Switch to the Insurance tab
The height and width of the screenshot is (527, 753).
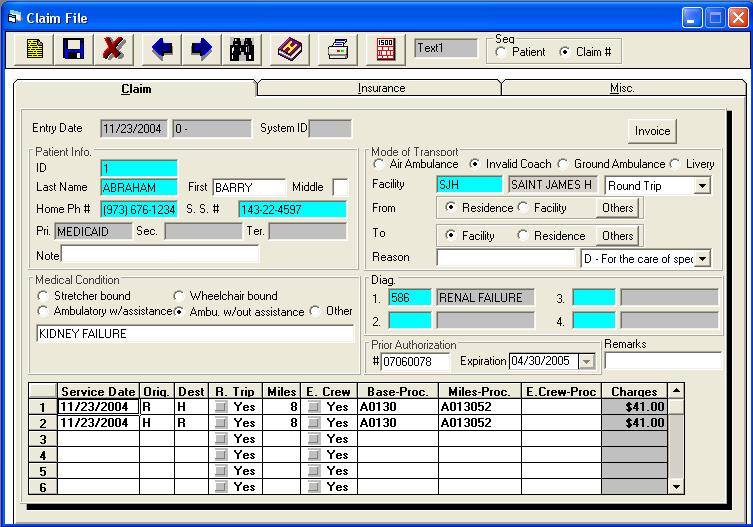[x=381, y=88]
